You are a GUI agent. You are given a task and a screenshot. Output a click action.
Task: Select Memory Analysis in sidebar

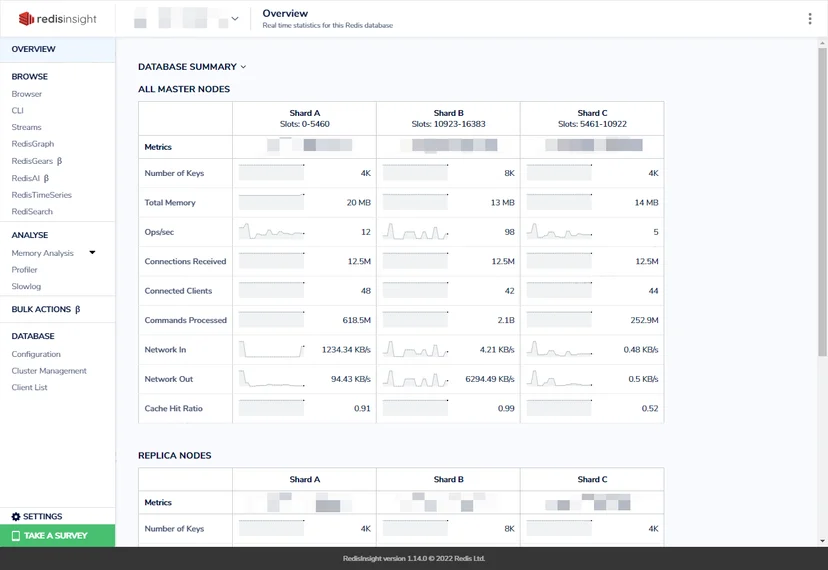(x=43, y=253)
